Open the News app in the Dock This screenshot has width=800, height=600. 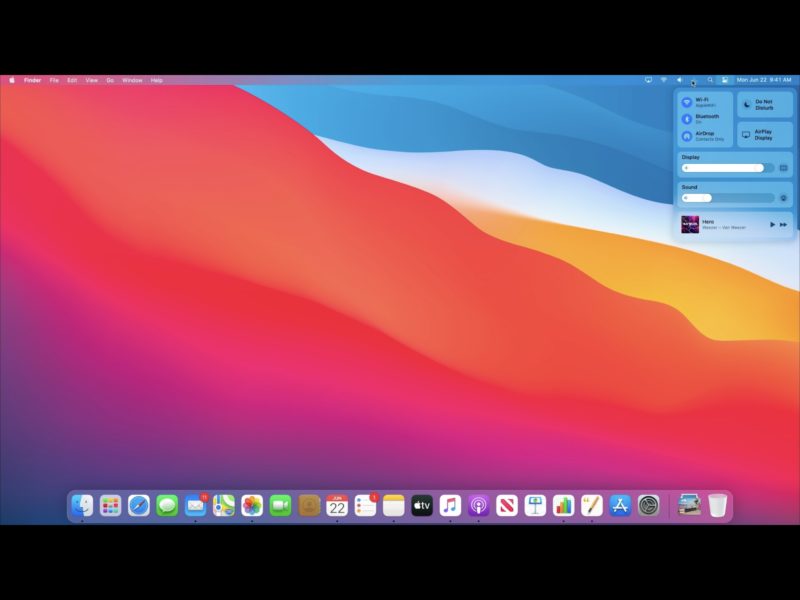pos(507,506)
